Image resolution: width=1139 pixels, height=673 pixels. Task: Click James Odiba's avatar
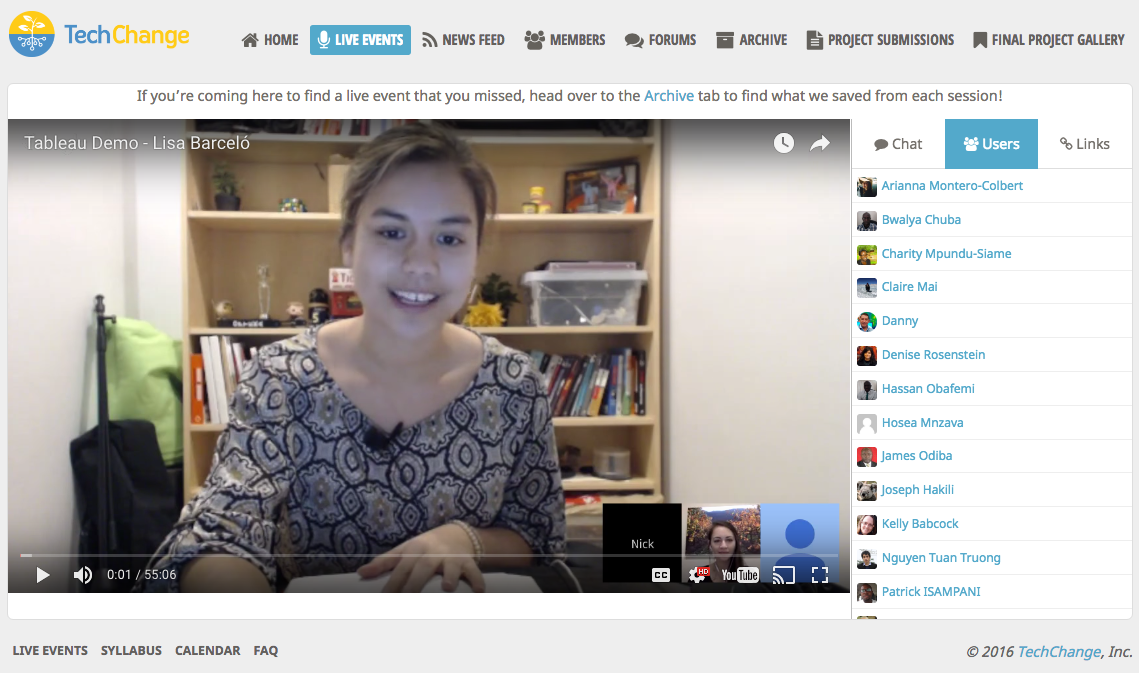[x=867, y=456]
